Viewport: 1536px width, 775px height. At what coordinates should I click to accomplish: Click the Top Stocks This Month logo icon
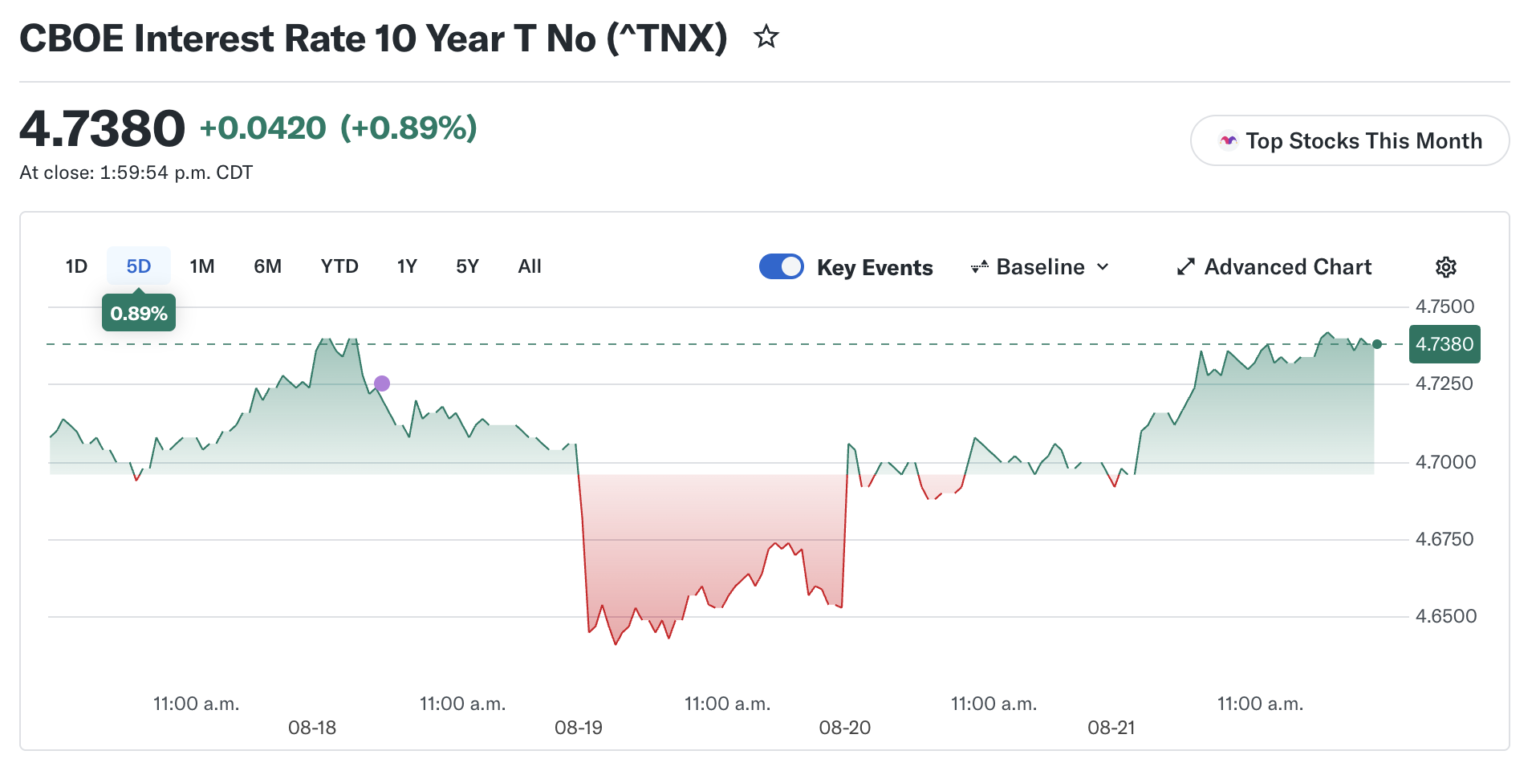pos(1228,141)
